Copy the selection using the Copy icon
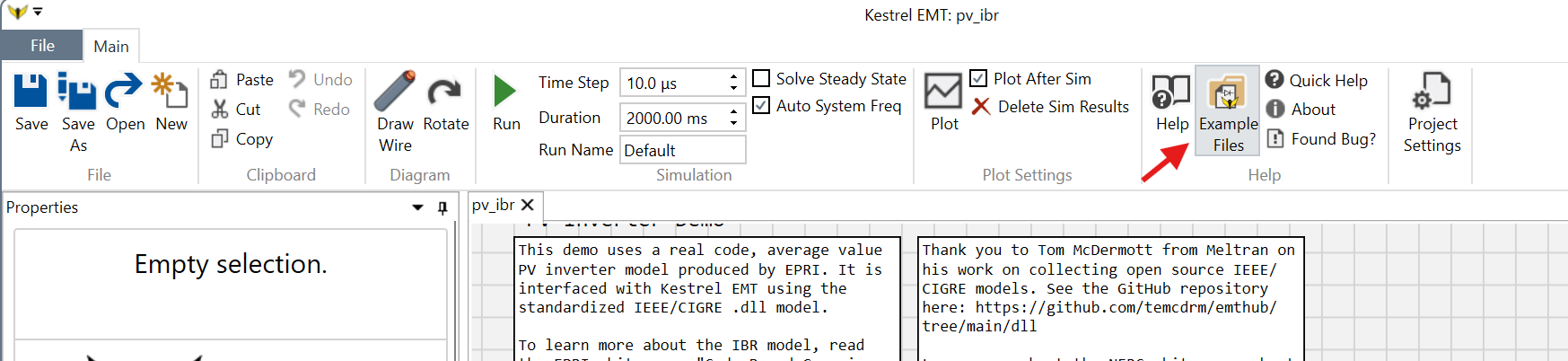The width and height of the screenshot is (1568, 361). (x=219, y=138)
